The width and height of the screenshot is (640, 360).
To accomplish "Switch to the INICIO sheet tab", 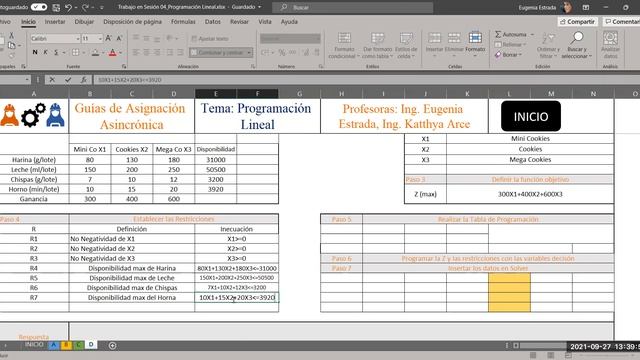I will (34, 345).
